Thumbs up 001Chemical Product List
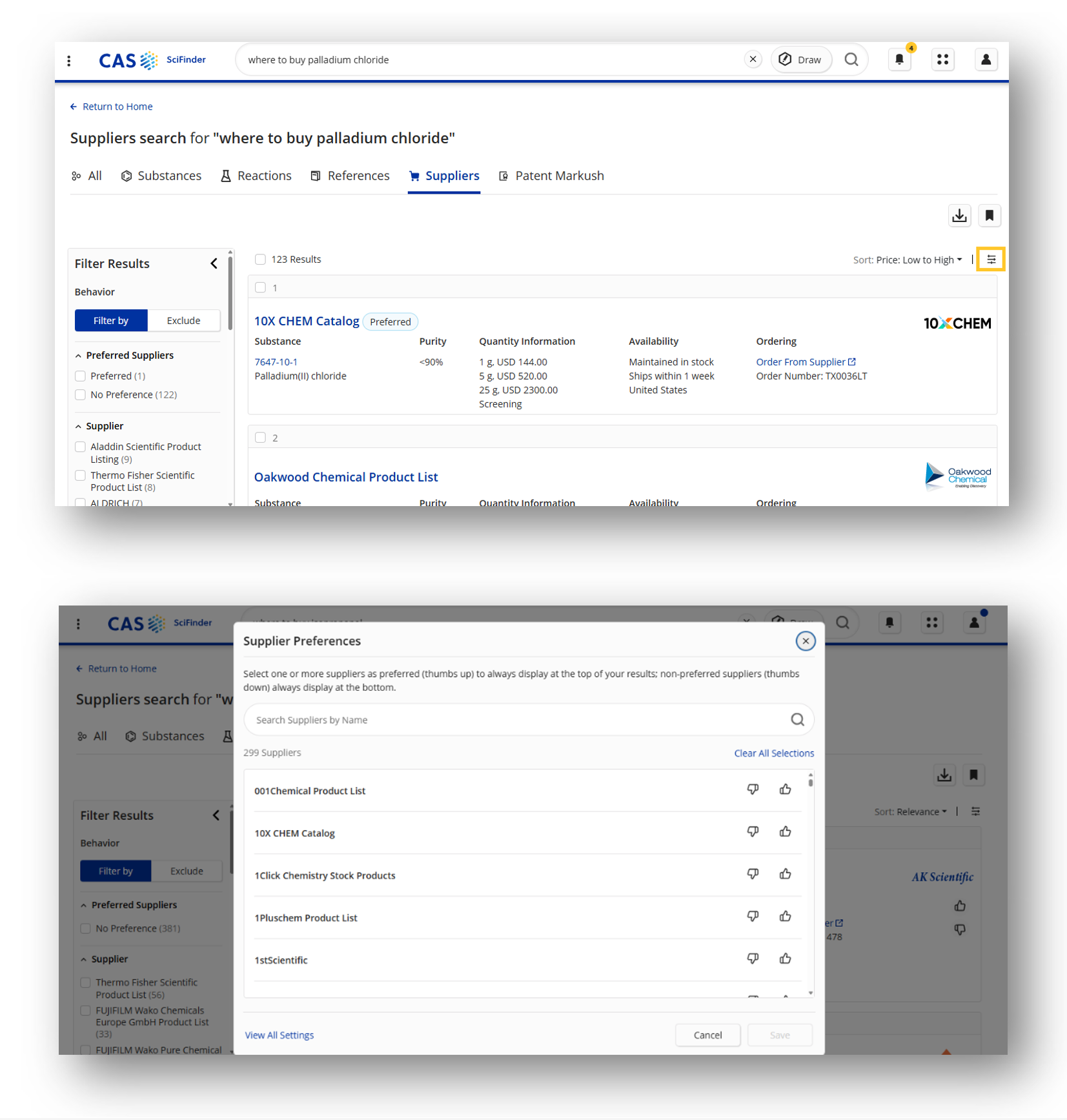 click(785, 789)
